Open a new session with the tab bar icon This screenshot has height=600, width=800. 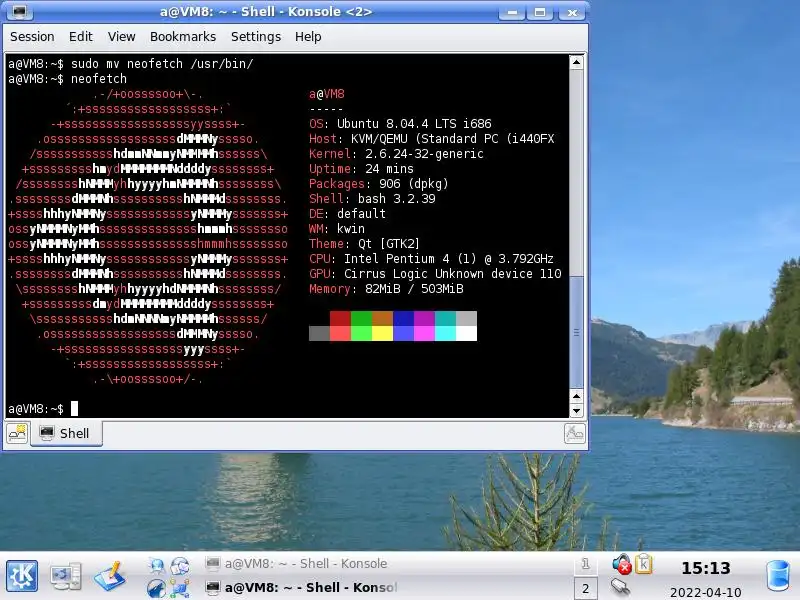pos(17,434)
